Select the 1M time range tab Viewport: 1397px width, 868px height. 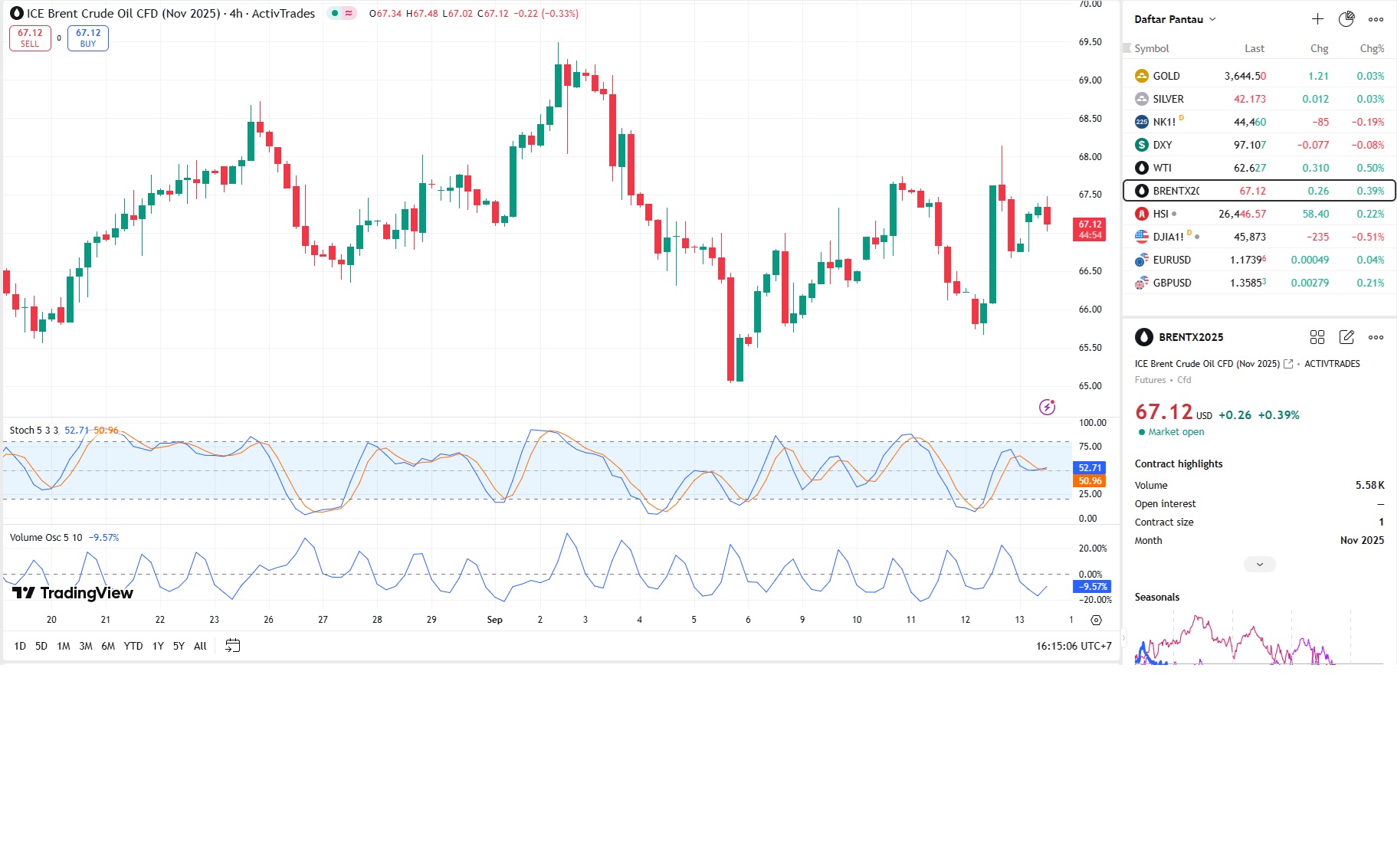coord(64,646)
